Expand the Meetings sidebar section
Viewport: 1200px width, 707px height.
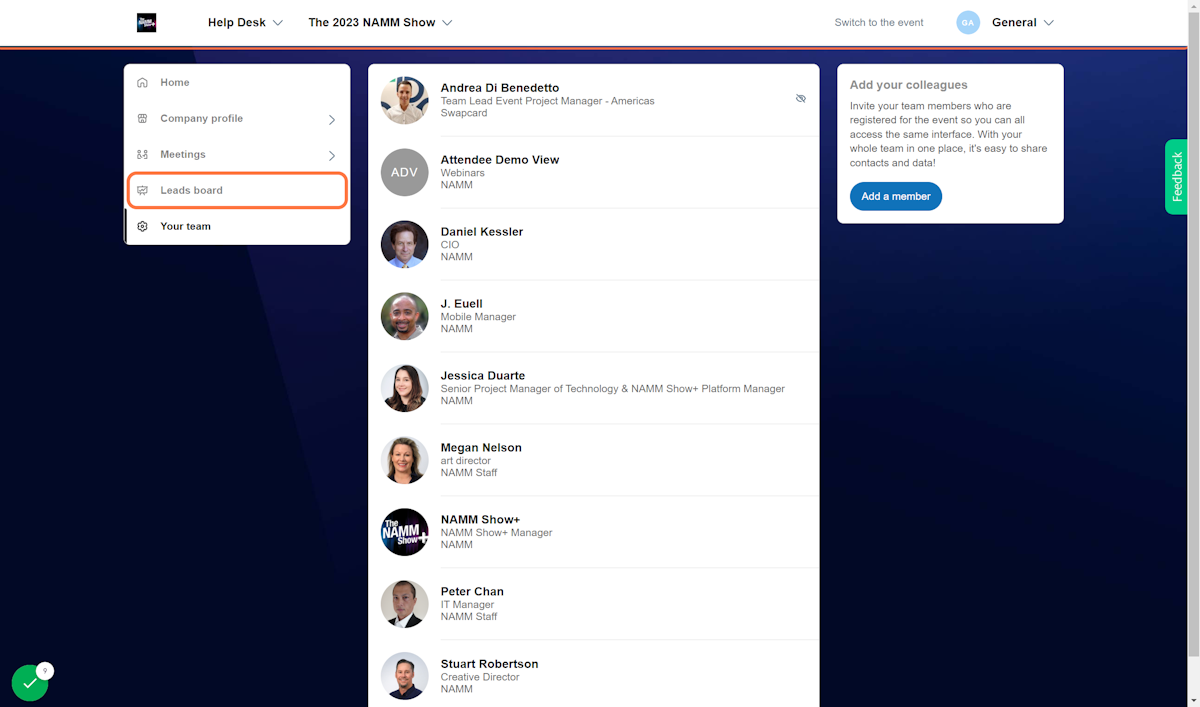(x=331, y=154)
